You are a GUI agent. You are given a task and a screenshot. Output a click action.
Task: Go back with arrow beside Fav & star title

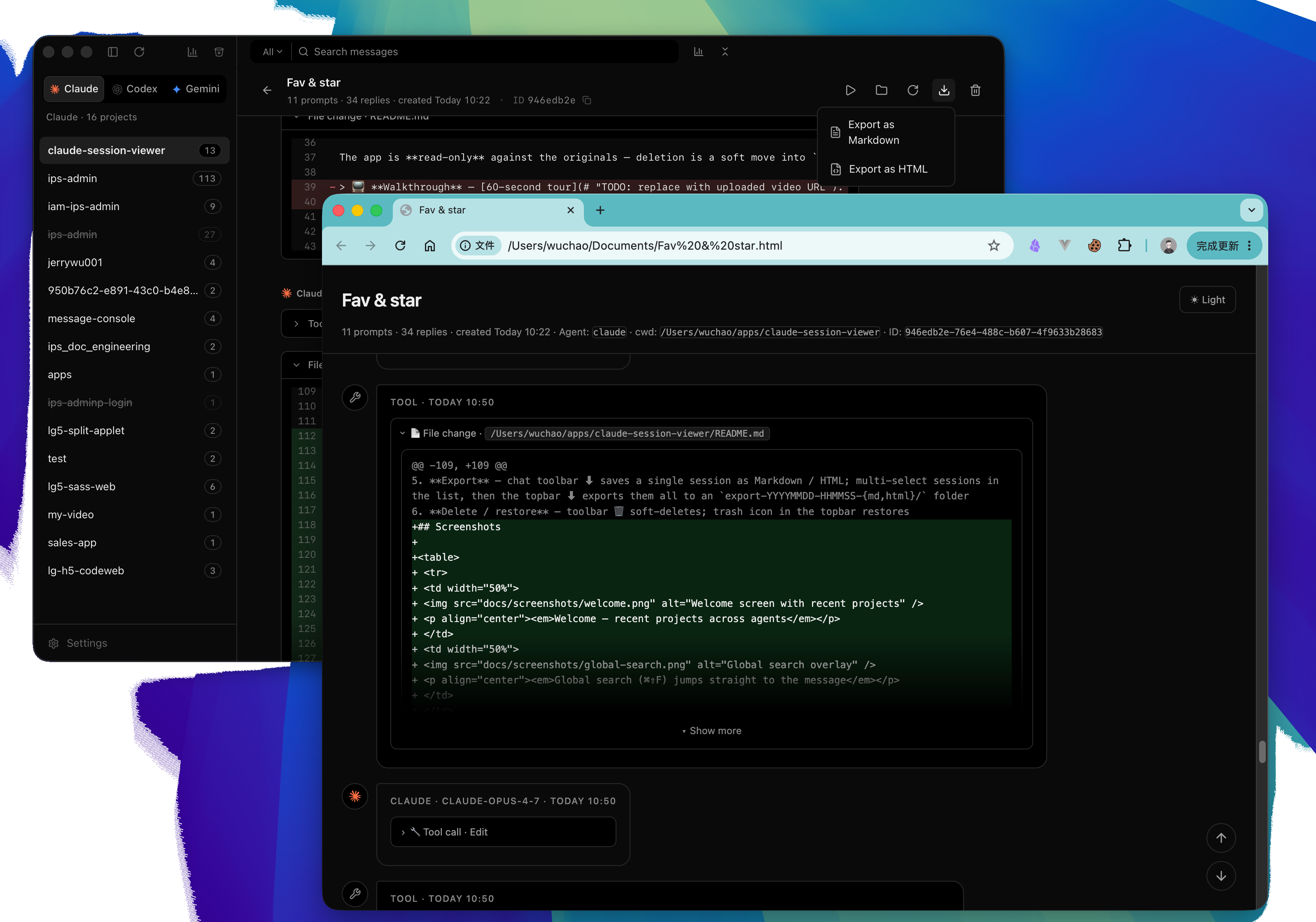(x=267, y=90)
